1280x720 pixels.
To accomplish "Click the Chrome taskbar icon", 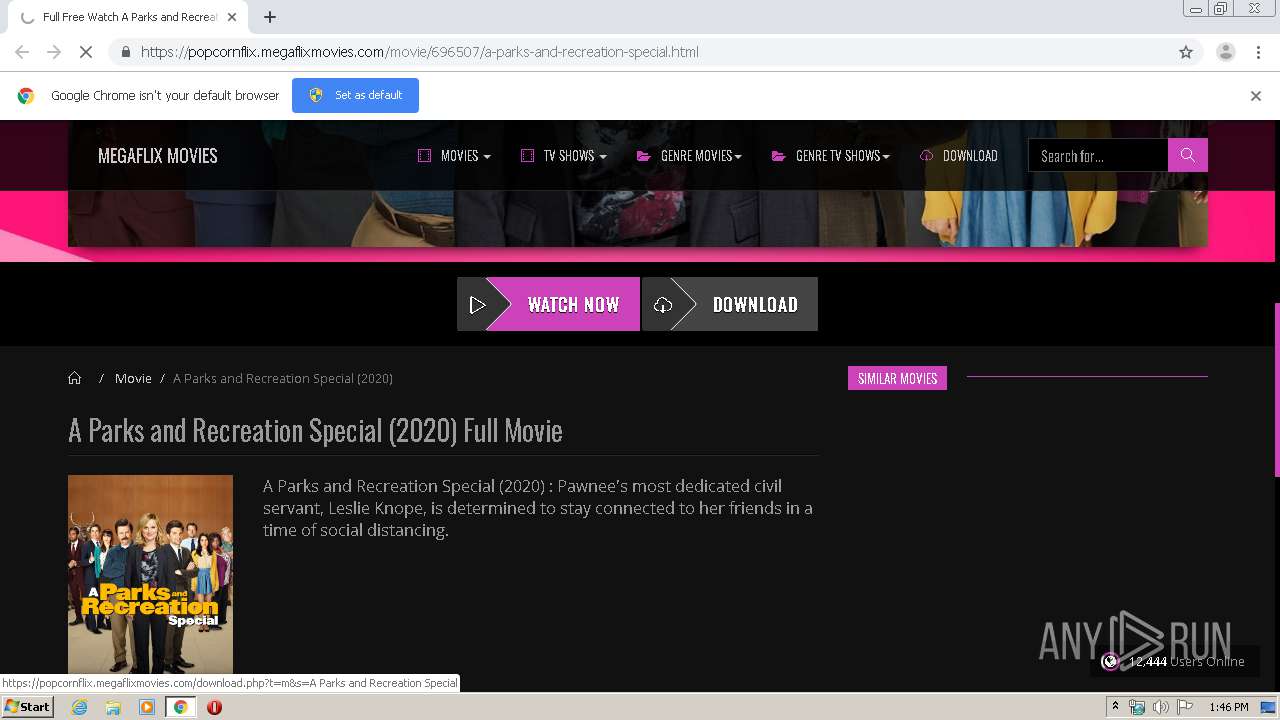I will (180, 707).
